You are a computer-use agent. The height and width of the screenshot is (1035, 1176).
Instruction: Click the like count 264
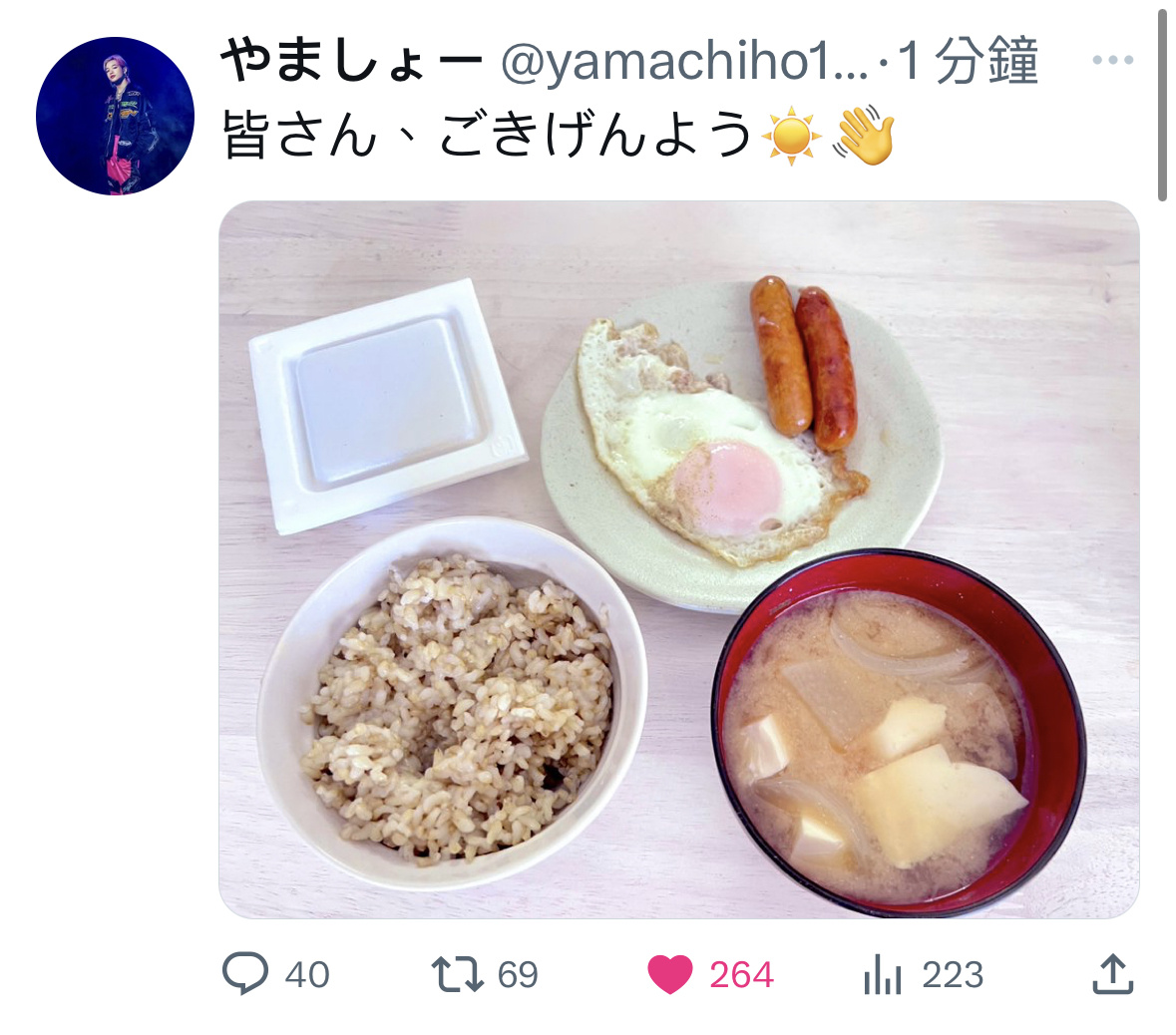(x=741, y=975)
